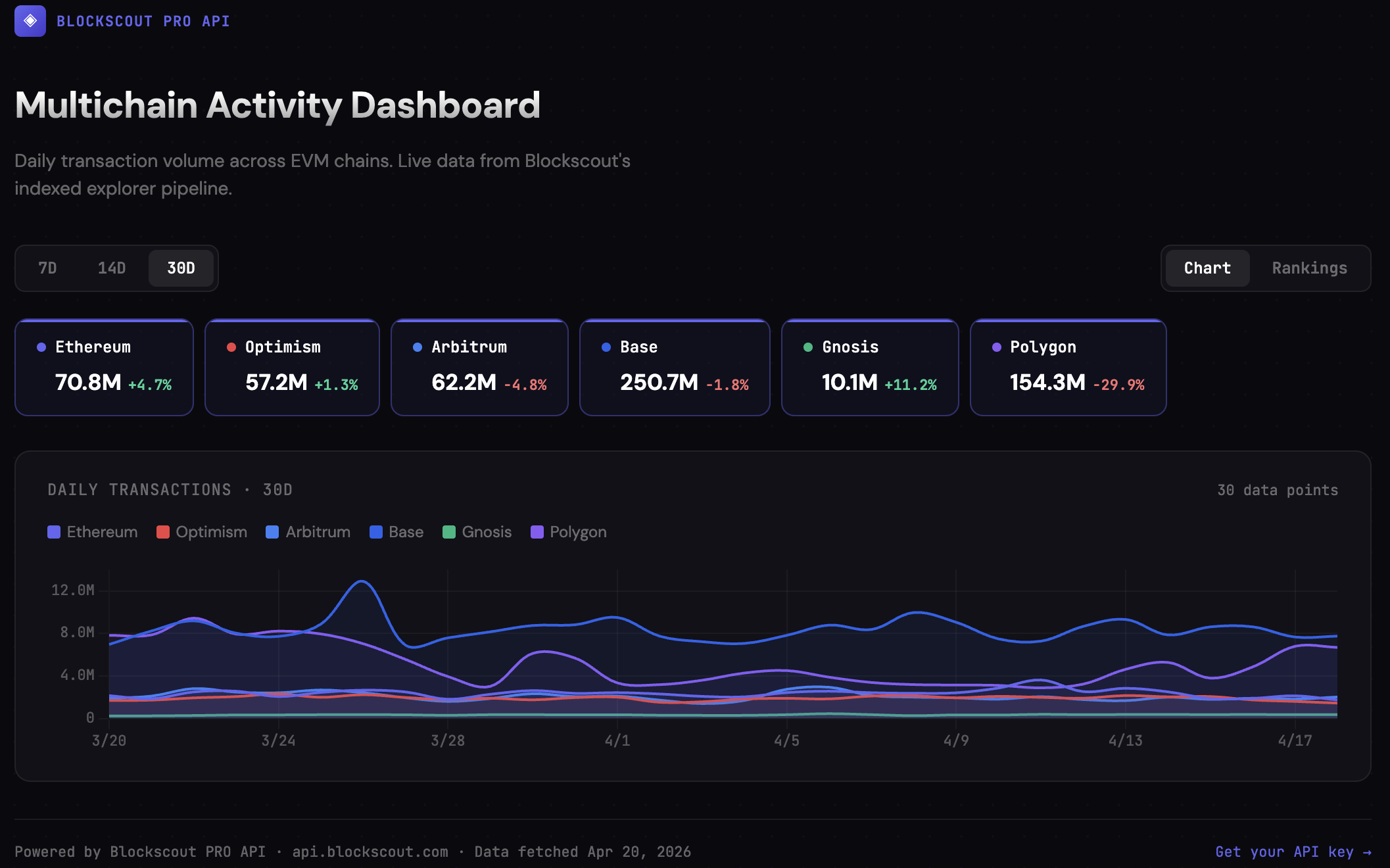Click the BLOCKSCOUT PRO API header text
Image resolution: width=1390 pixels, height=868 pixels.
(x=143, y=21)
